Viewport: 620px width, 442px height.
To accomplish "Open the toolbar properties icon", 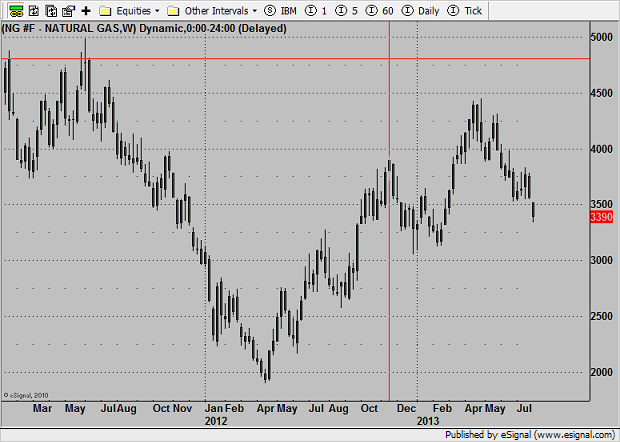I will (x=69, y=11).
